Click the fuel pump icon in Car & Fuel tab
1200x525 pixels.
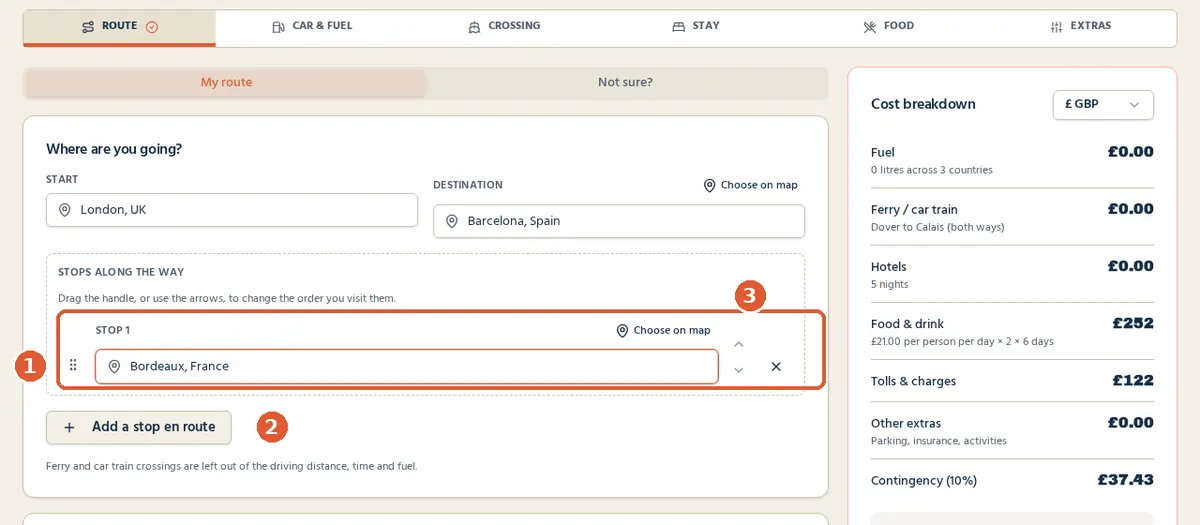pos(278,27)
